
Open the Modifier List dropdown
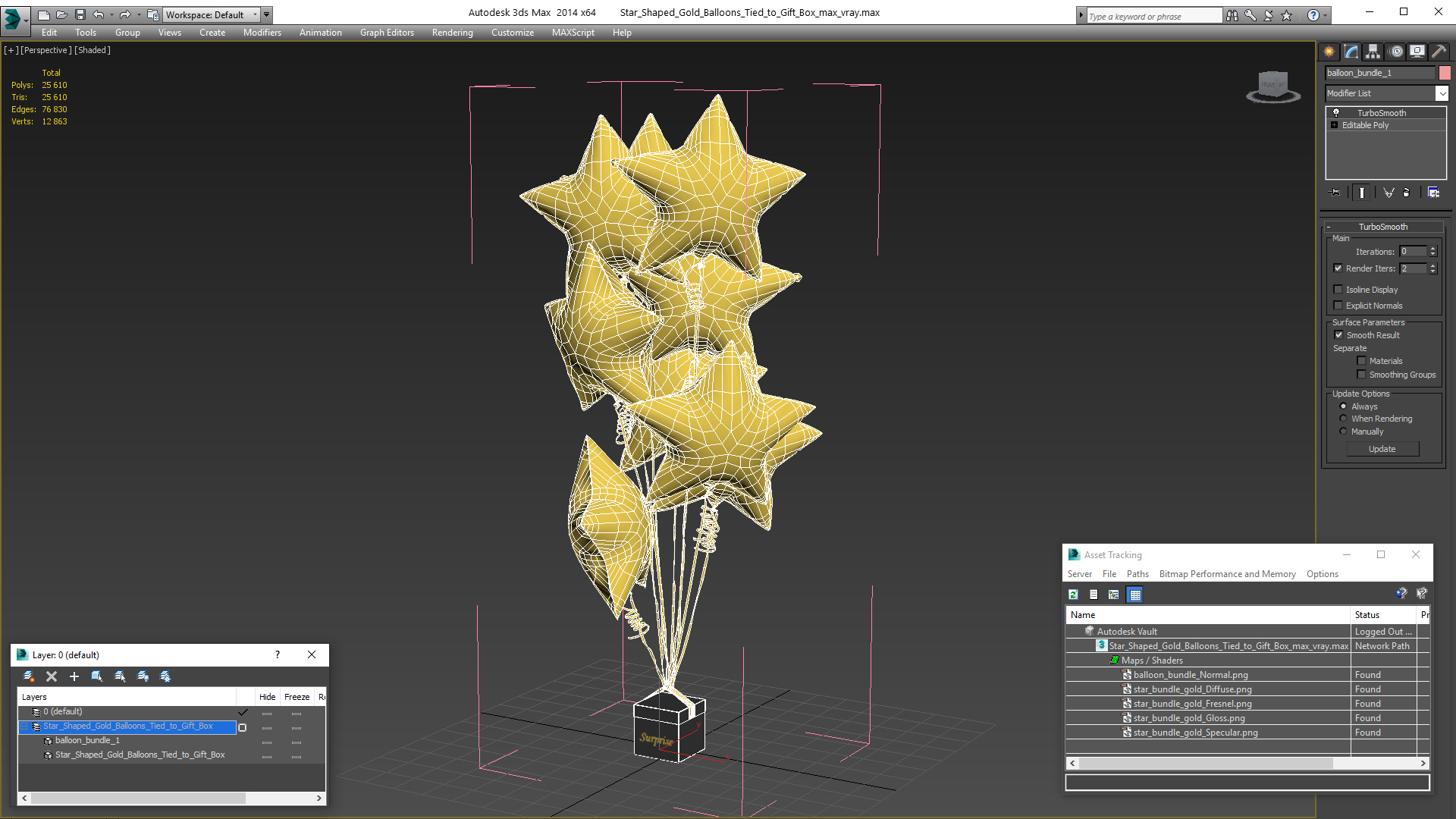(x=1442, y=93)
